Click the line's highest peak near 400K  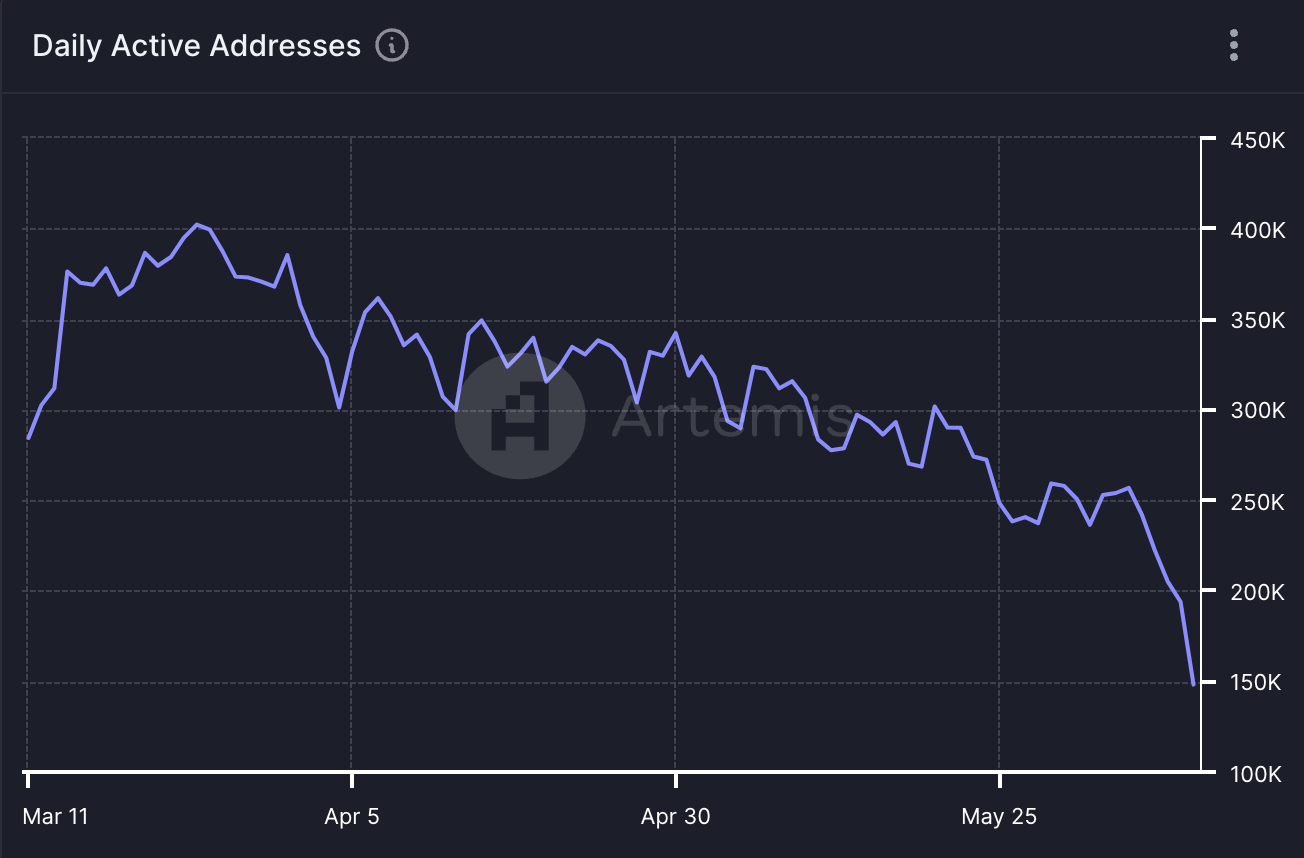(197, 225)
